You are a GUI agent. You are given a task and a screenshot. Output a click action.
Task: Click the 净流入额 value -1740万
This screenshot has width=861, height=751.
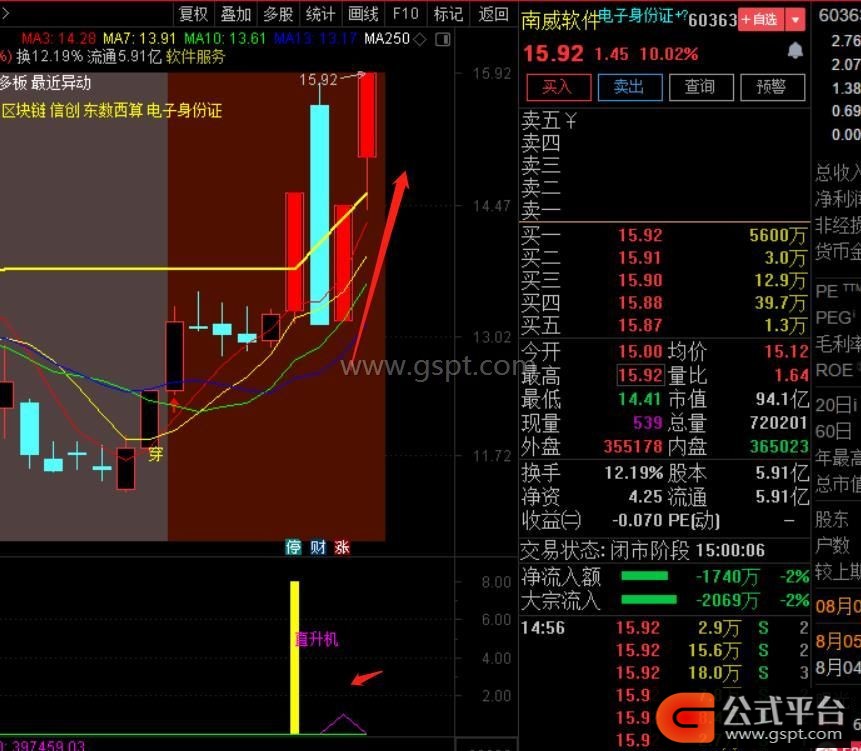(728, 577)
